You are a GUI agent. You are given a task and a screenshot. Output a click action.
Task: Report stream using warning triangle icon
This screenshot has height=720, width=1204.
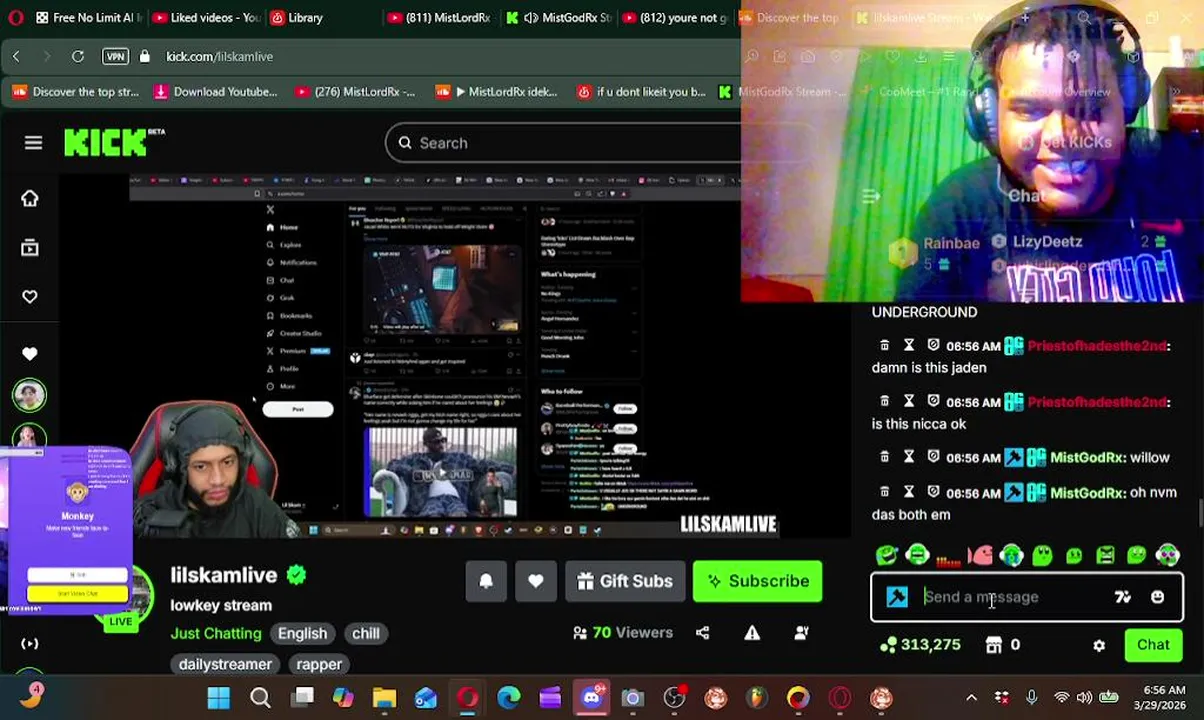[x=752, y=632]
